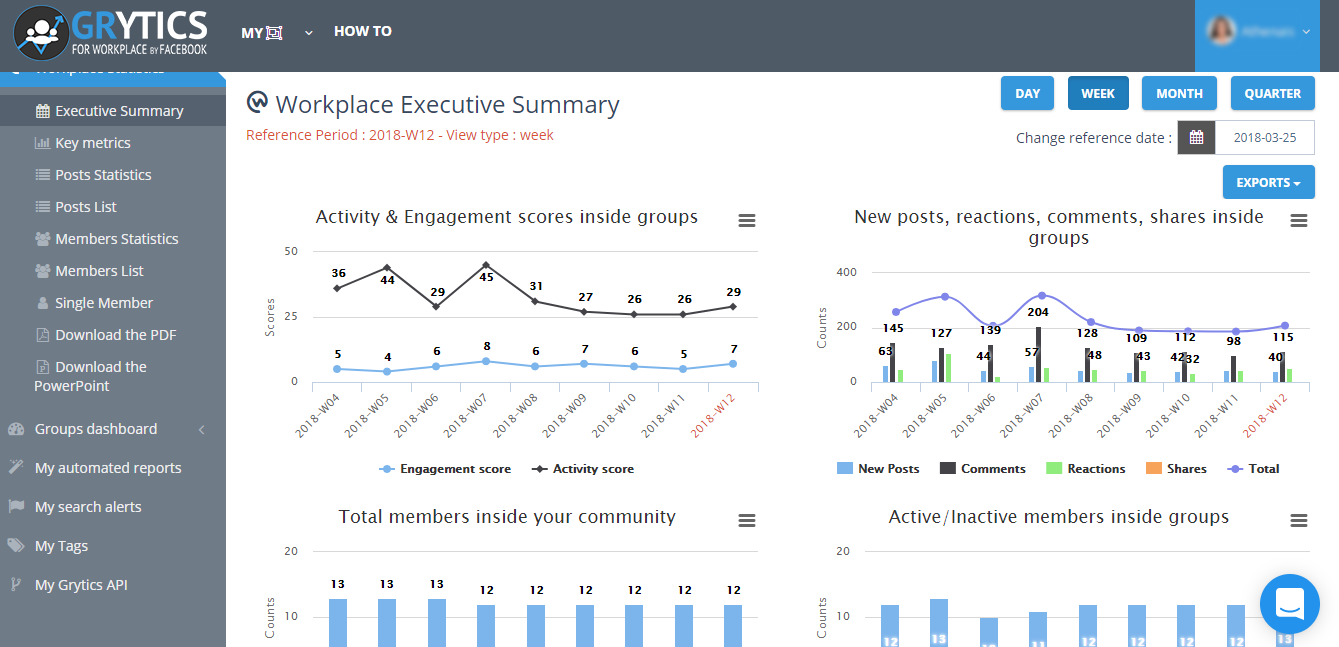Click Engagement score point labeled 8
This screenshot has width=1339, height=647.
pos(486,361)
